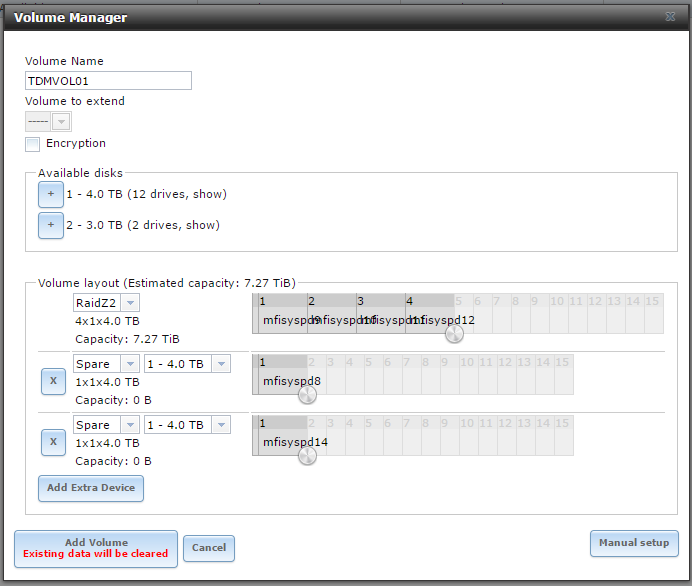
Task: Close the Volume Manager dialog
Action: (670, 17)
